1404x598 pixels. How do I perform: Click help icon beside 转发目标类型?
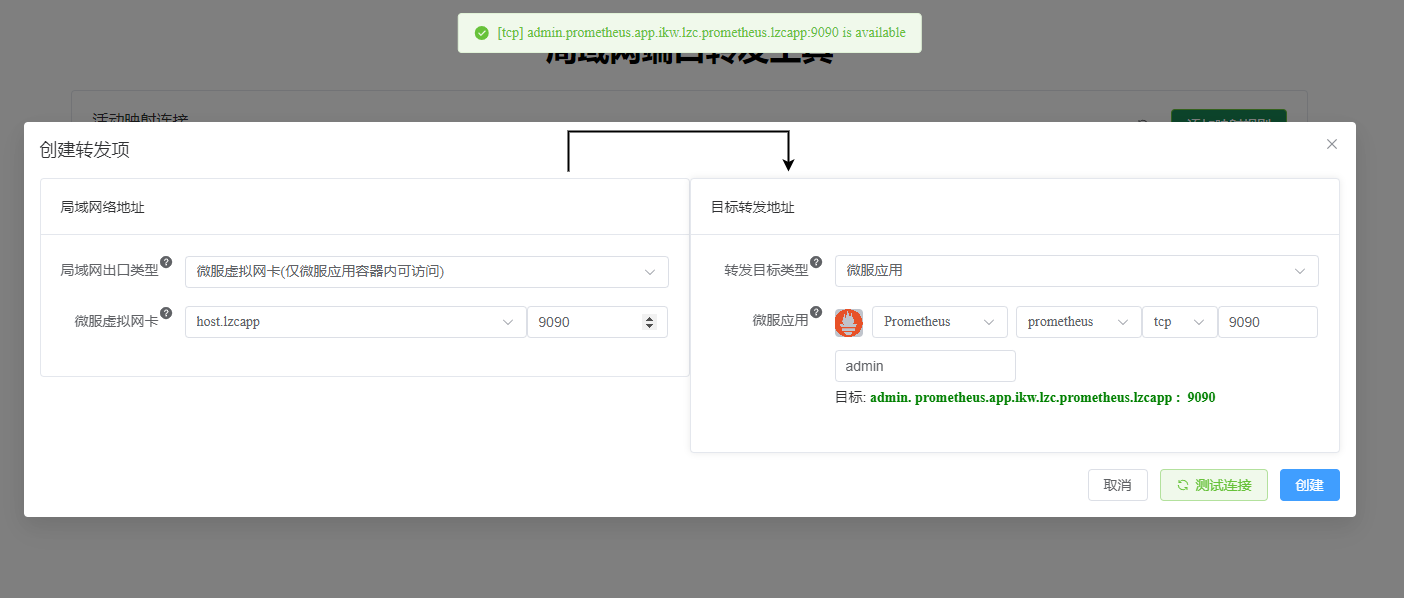point(816,262)
